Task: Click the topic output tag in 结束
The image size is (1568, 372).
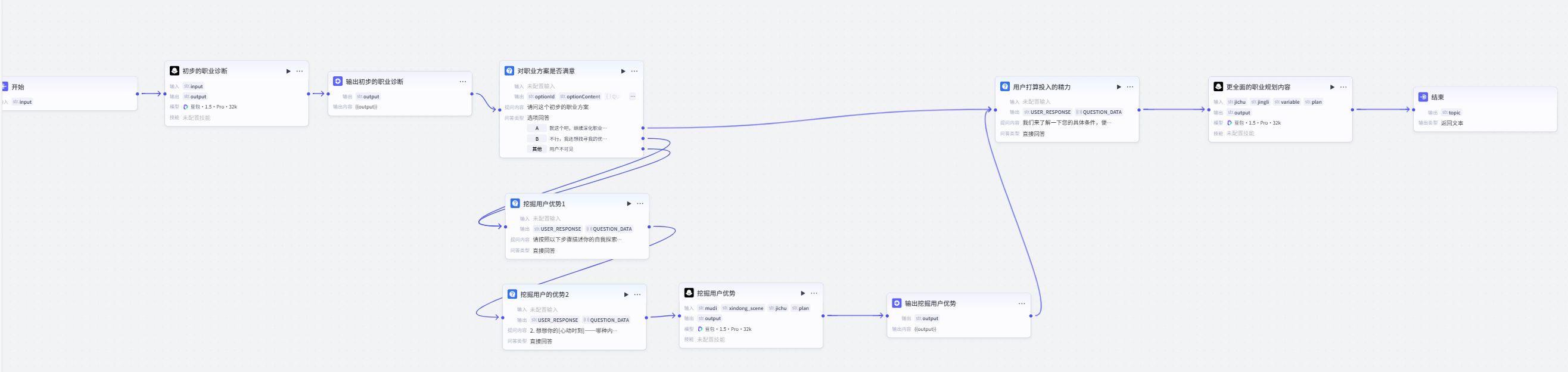Action: tap(1452, 113)
